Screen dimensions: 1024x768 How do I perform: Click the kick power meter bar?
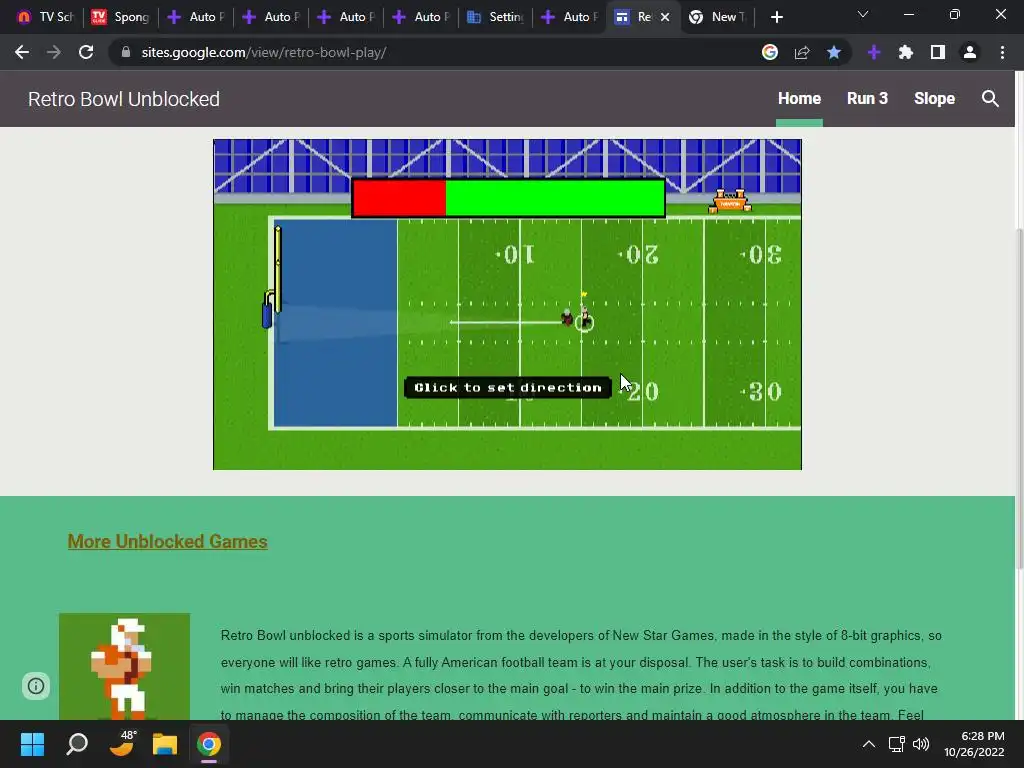point(508,198)
